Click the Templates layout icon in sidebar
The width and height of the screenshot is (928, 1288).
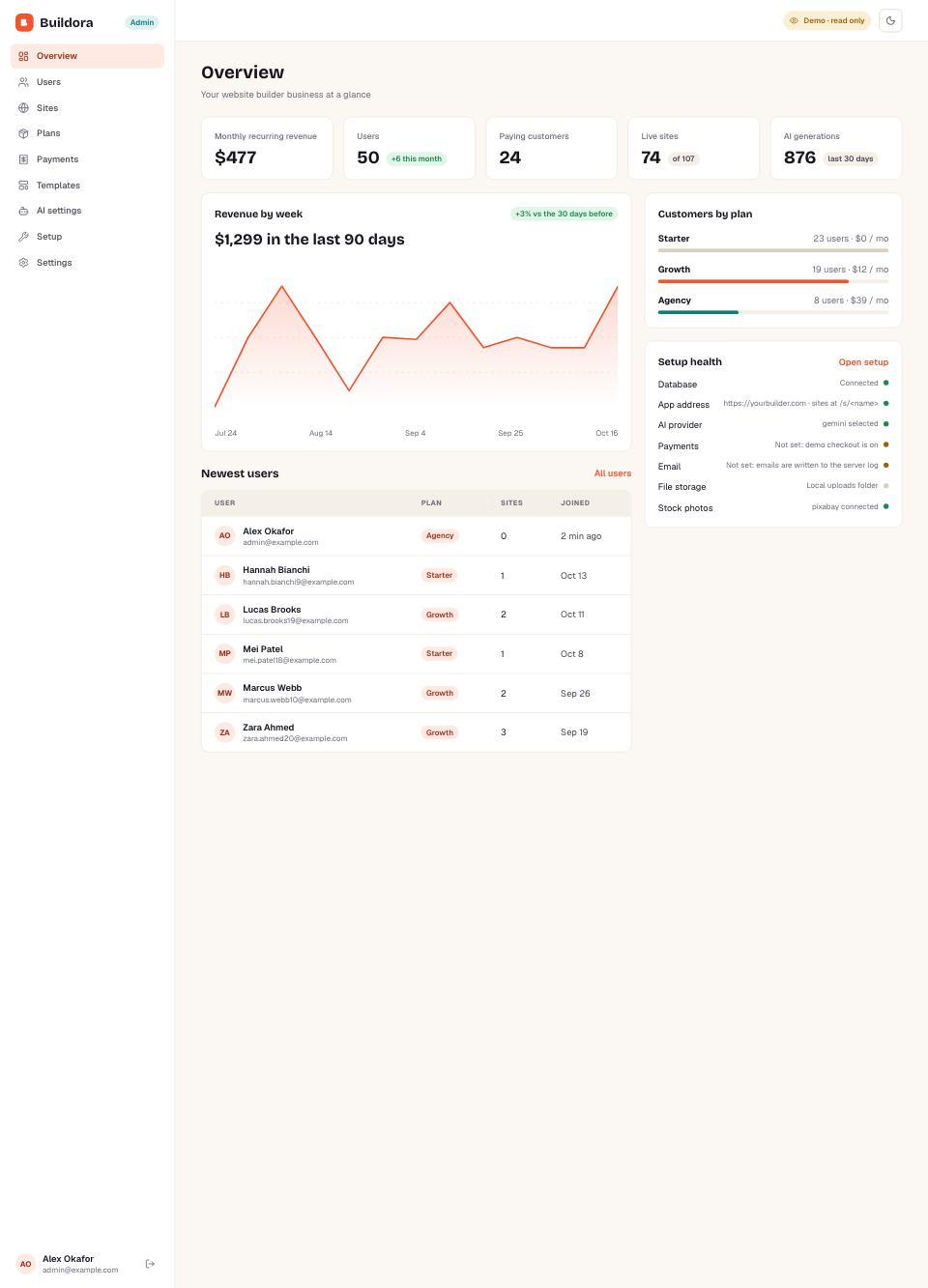[23, 186]
